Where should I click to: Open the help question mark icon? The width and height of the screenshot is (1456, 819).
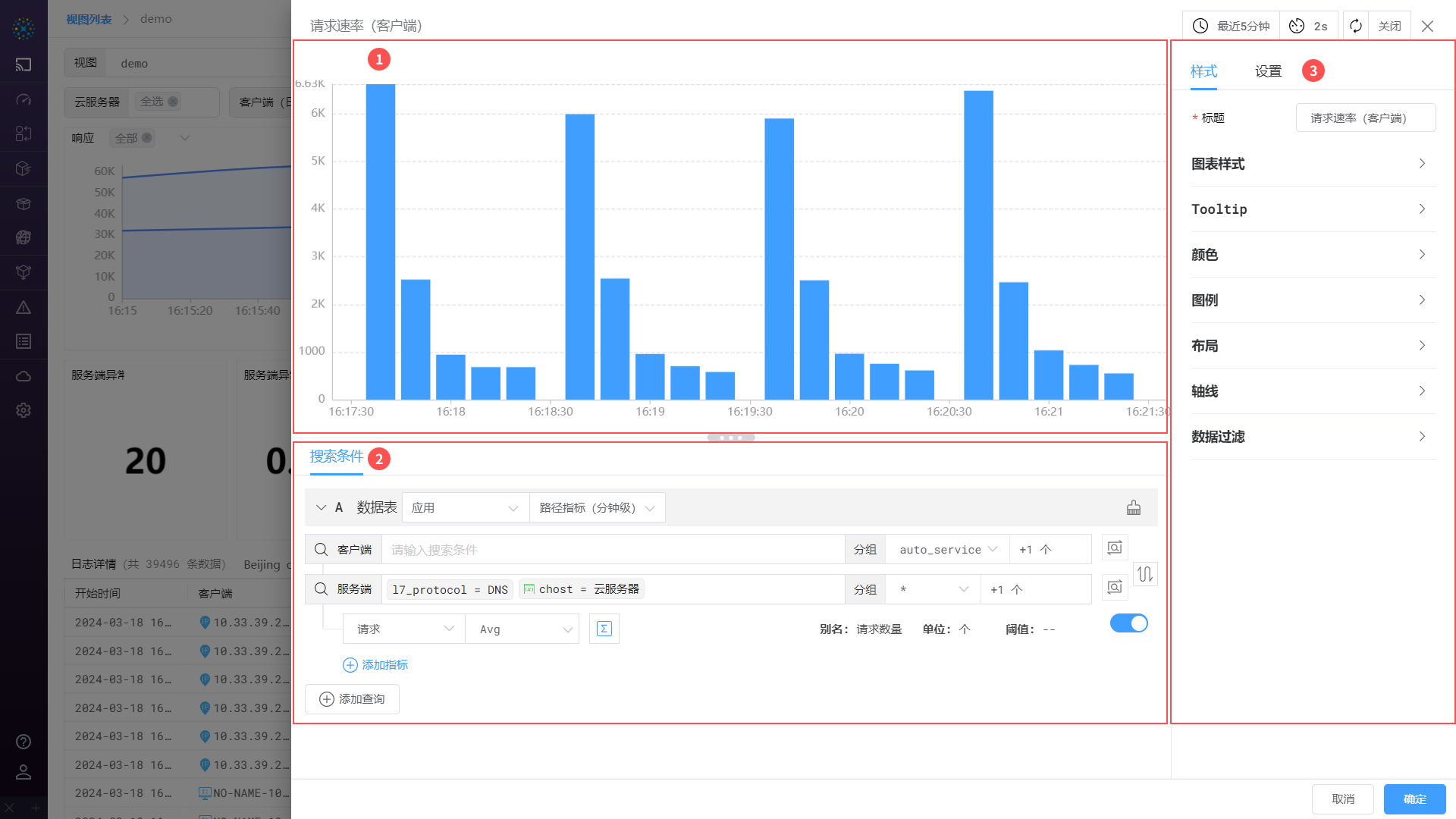24,742
